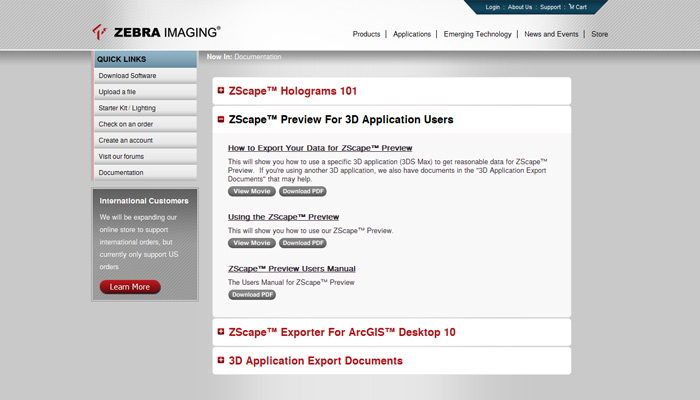
Task: Download PDF of the Users Manual
Action: click(252, 295)
